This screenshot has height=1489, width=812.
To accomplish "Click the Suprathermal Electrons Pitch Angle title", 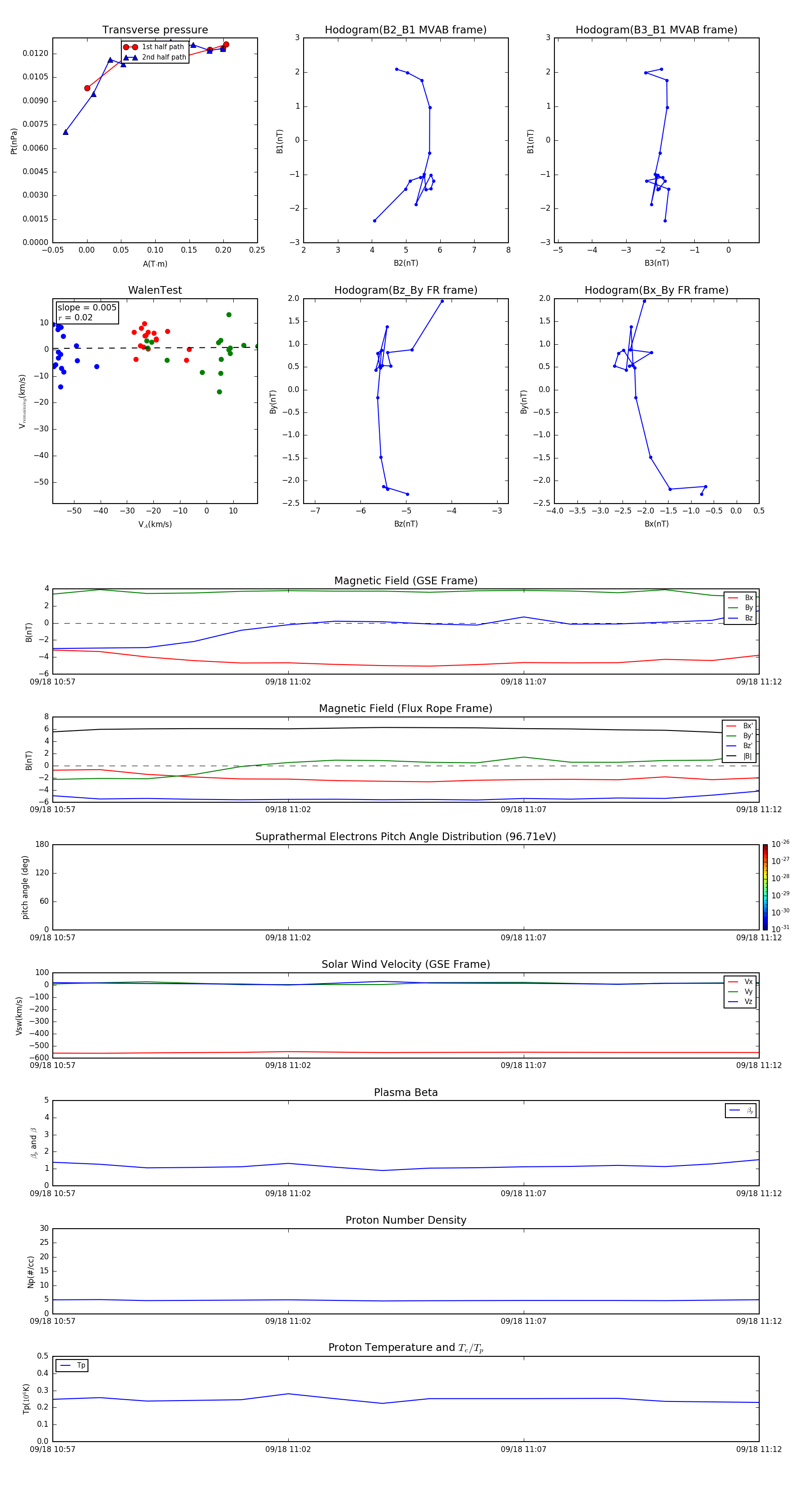I will 406,837.
